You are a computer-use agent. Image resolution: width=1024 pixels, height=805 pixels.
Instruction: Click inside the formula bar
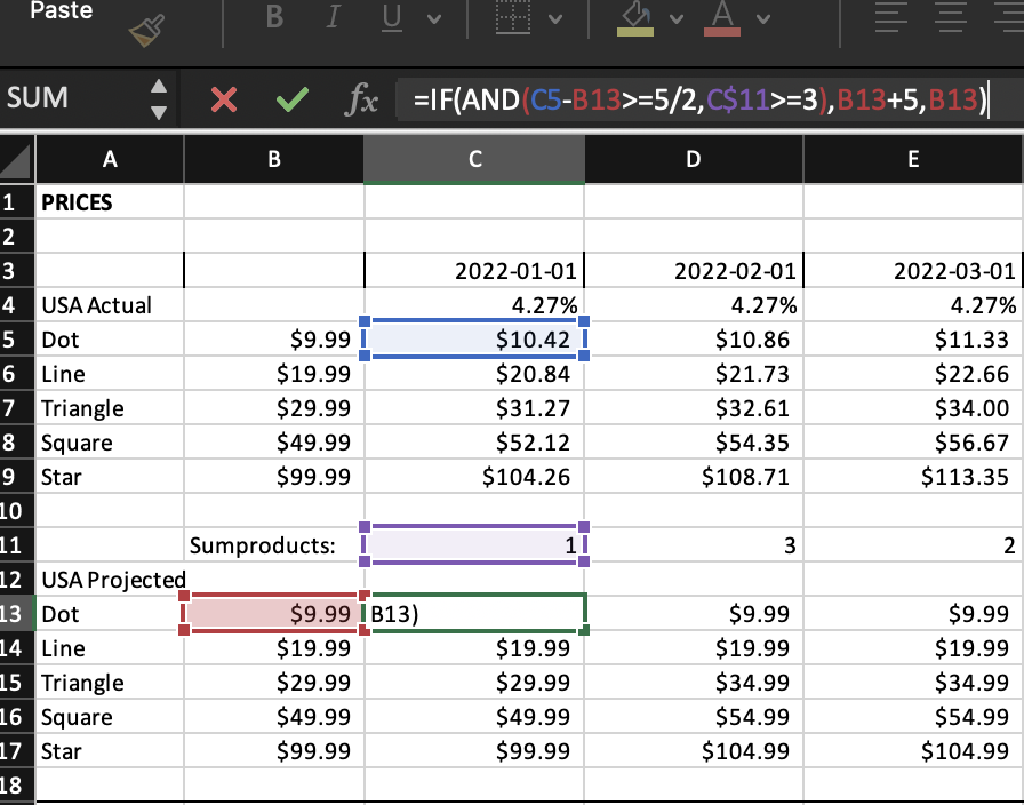click(x=700, y=99)
